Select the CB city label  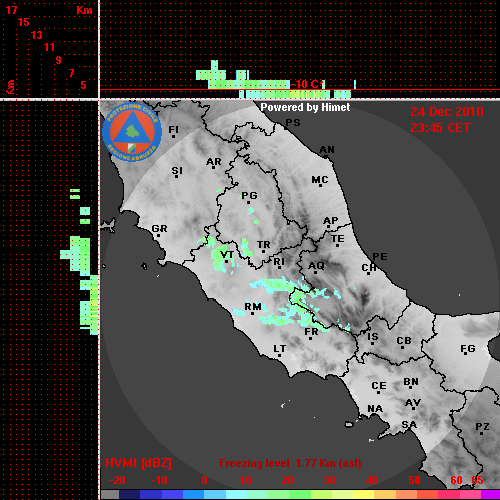pos(404,341)
